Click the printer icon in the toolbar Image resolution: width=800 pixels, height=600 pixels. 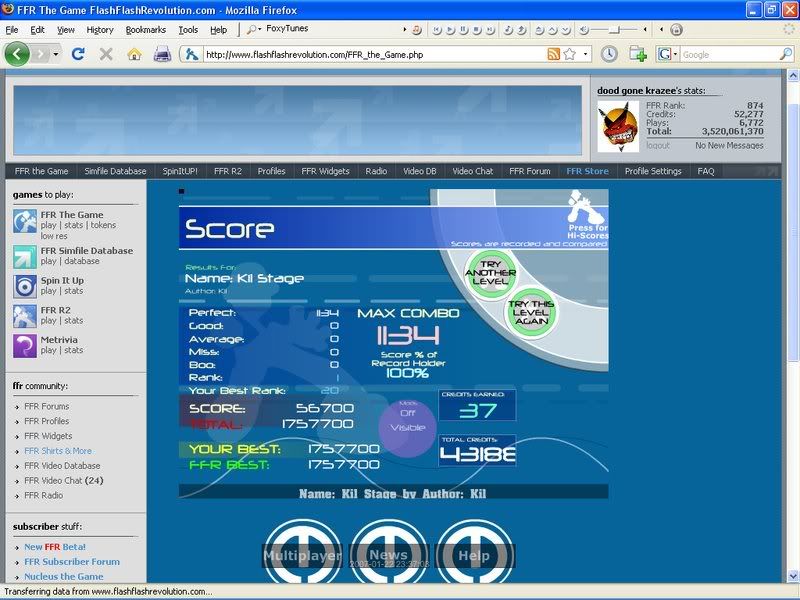click(162, 54)
